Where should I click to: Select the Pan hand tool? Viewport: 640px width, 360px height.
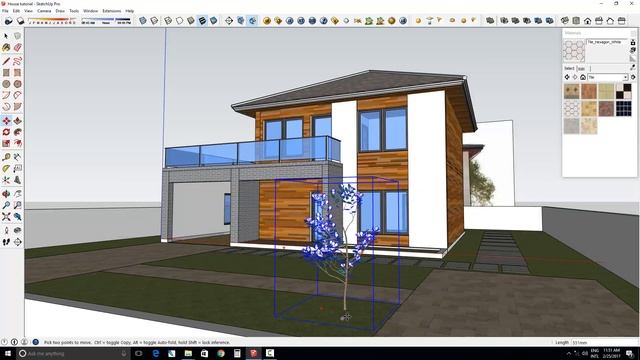point(18,194)
